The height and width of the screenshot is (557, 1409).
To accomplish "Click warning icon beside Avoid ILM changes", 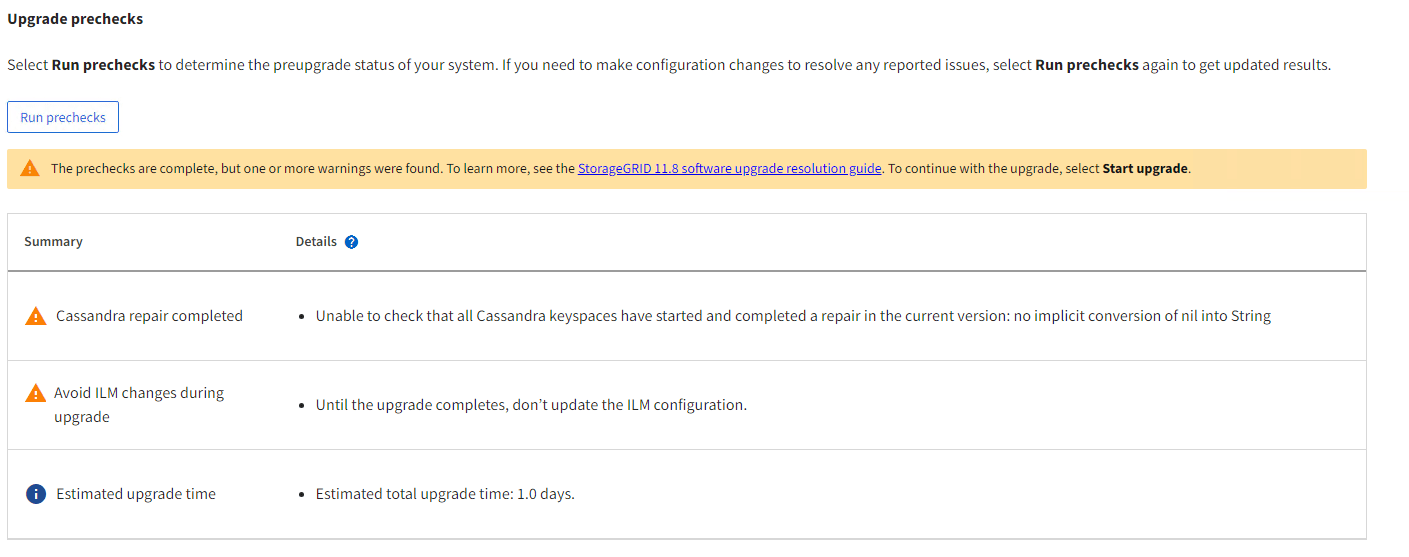I will coord(35,393).
